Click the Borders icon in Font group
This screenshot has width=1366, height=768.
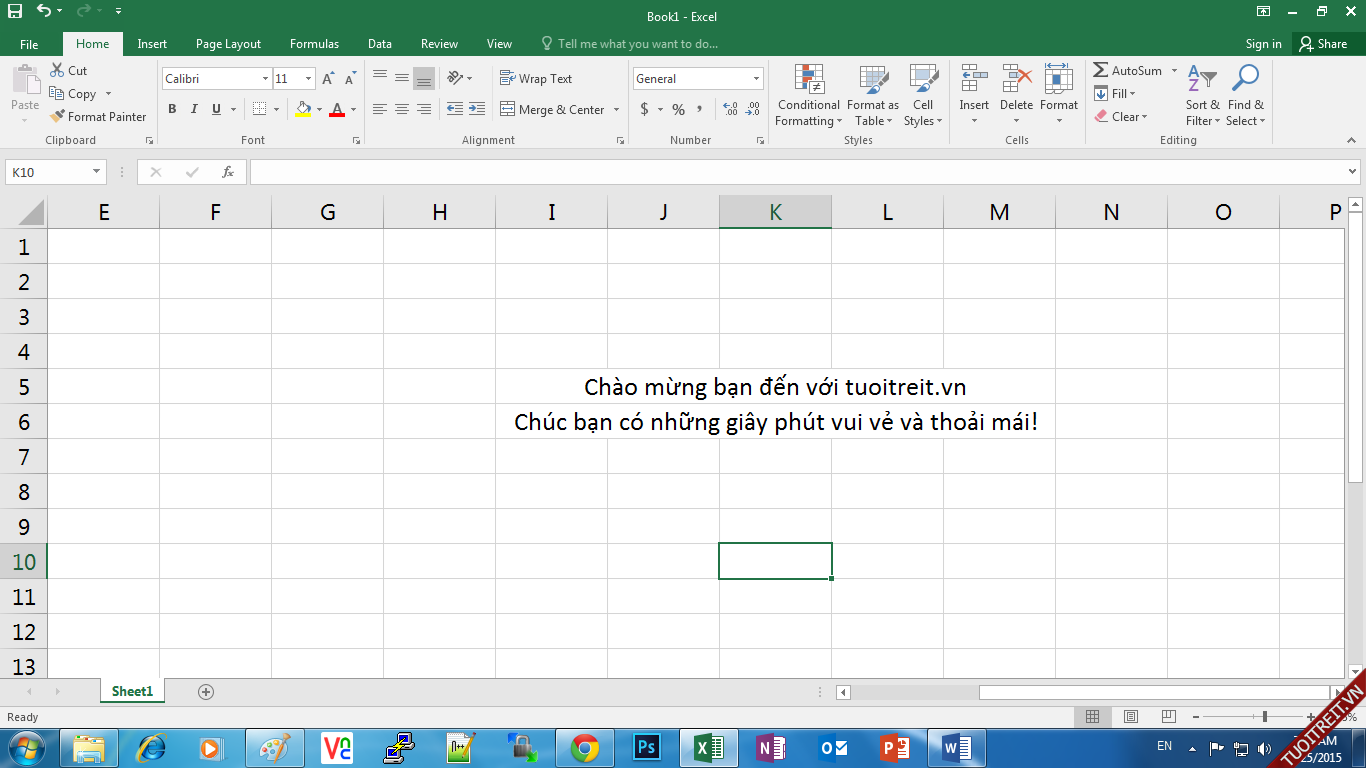260,110
